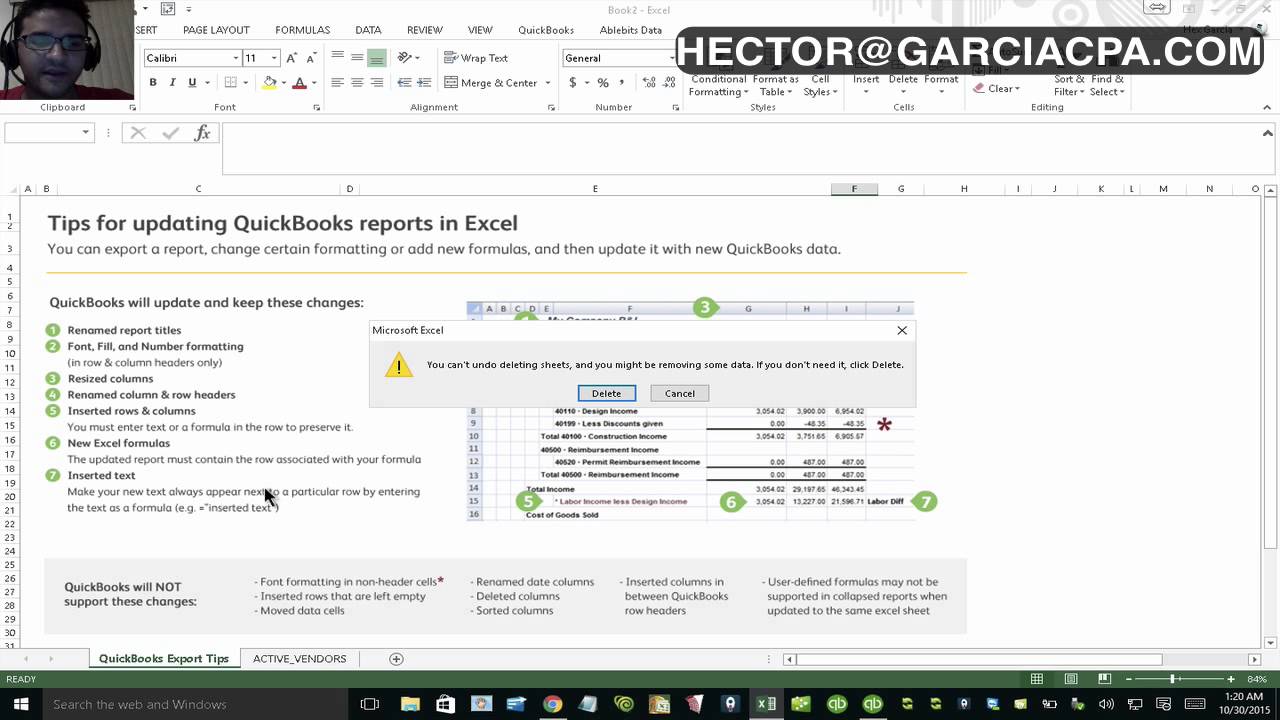Click the zoom slider handle
This screenshot has width=1280, height=720.
pyautogui.click(x=1173, y=679)
